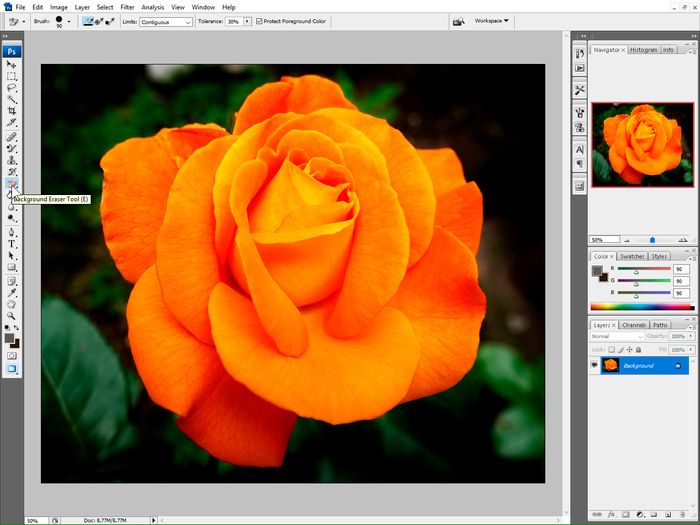Viewport: 700px width, 525px height.
Task: Hide the Background layer eye icon
Action: [595, 366]
